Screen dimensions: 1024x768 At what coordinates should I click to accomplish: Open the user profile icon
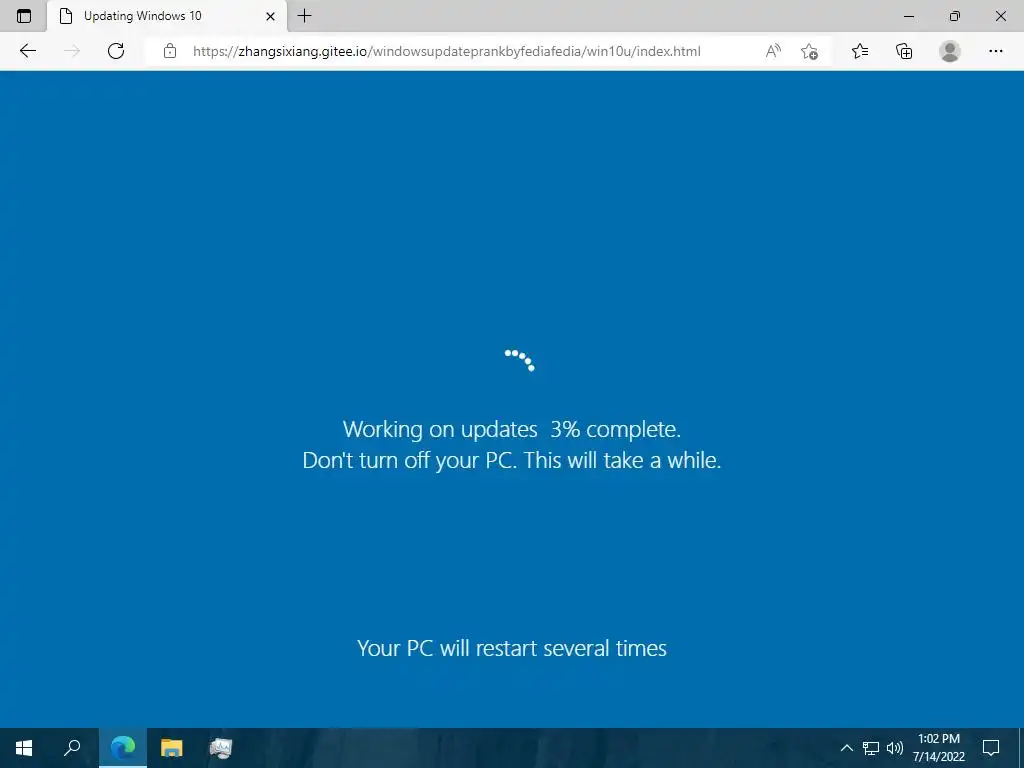950,51
